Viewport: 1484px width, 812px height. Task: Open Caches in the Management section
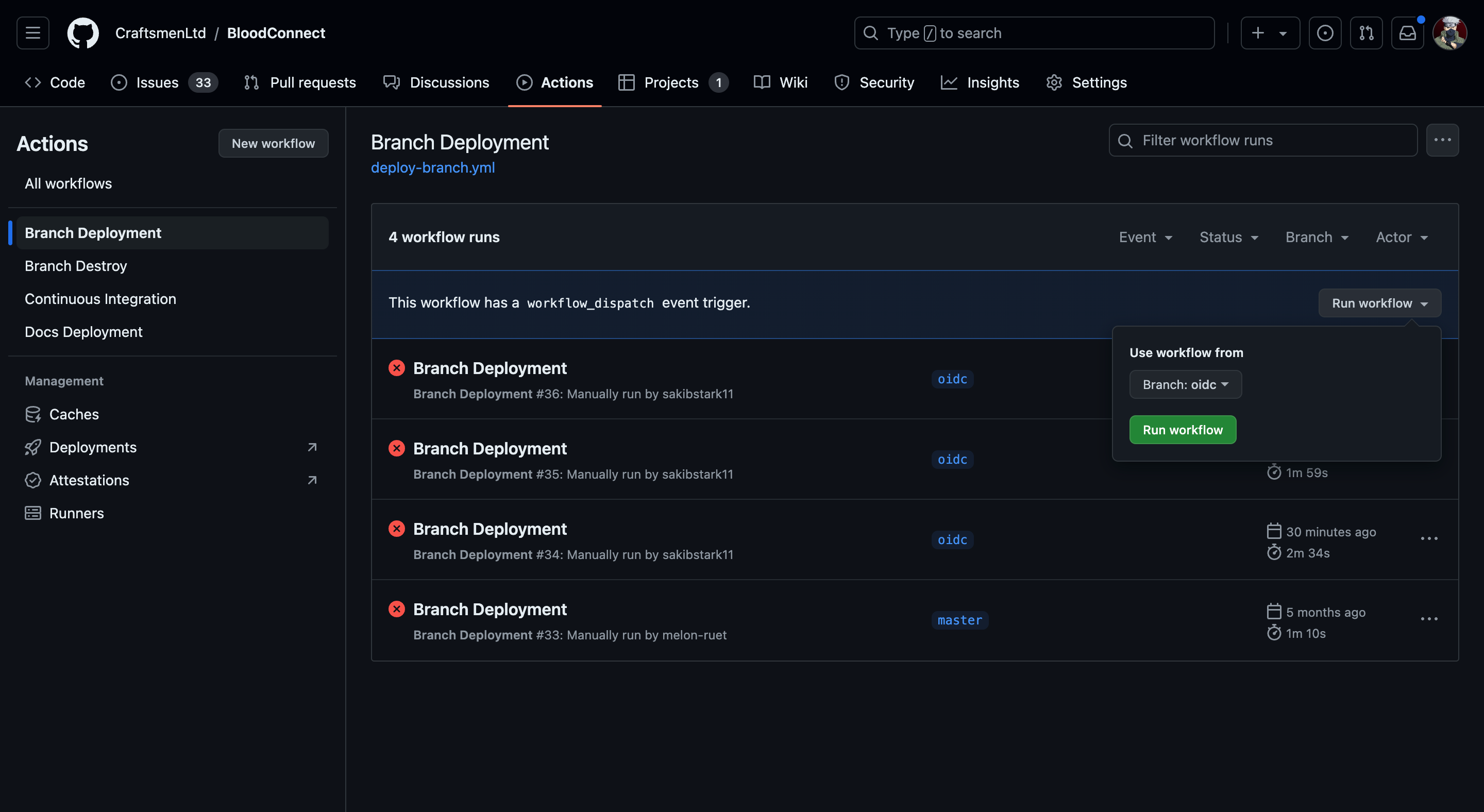click(173, 414)
